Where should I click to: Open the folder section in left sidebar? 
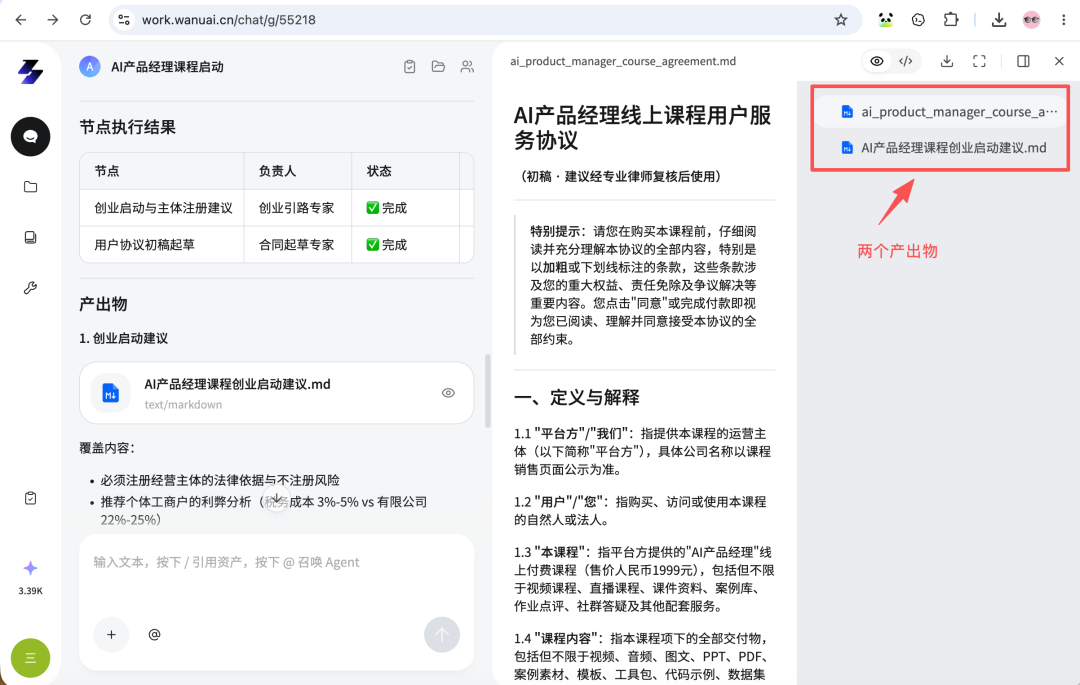(30, 187)
